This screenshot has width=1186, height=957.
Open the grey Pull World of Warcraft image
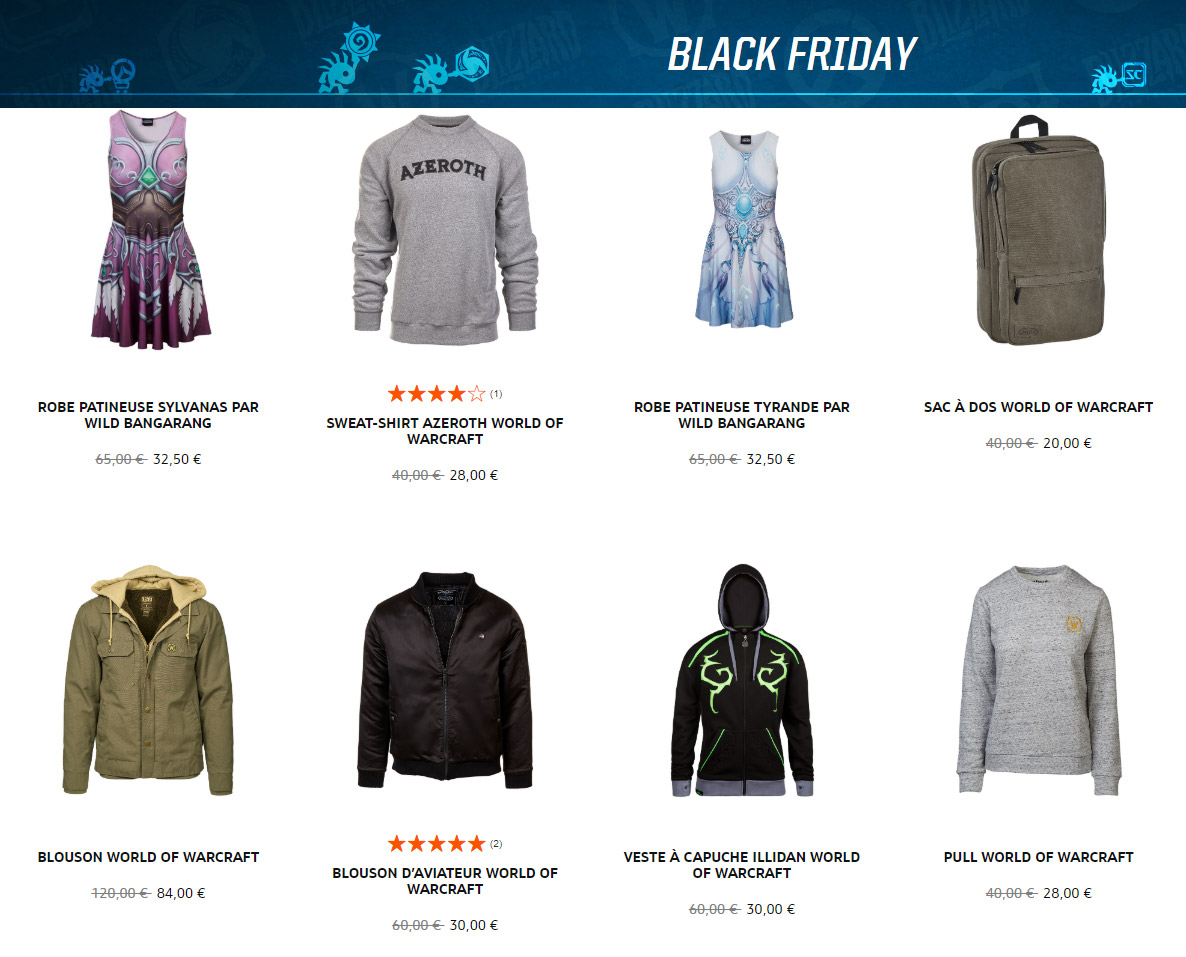[x=1038, y=679]
